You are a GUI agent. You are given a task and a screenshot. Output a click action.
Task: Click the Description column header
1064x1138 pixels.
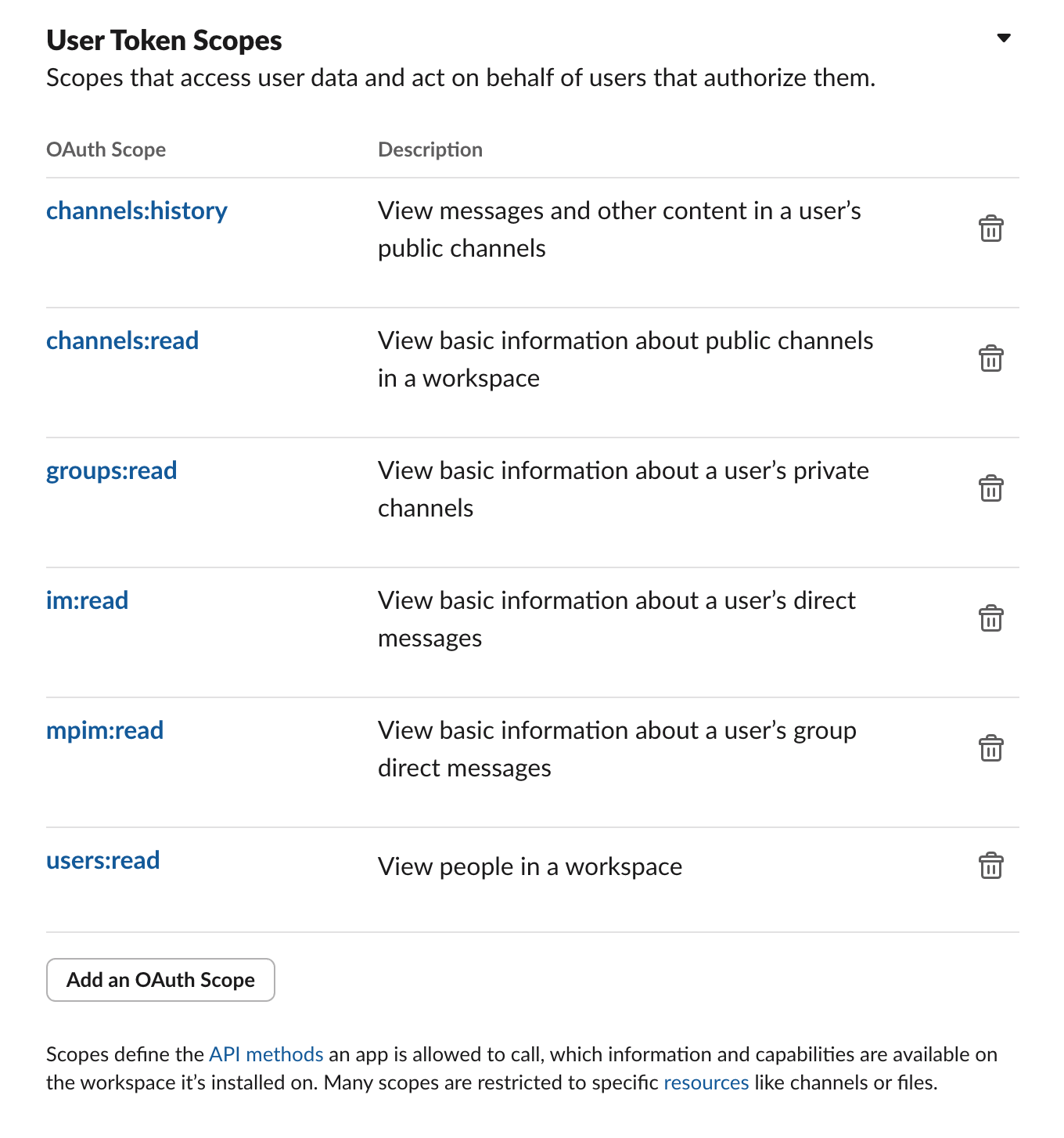coord(430,149)
